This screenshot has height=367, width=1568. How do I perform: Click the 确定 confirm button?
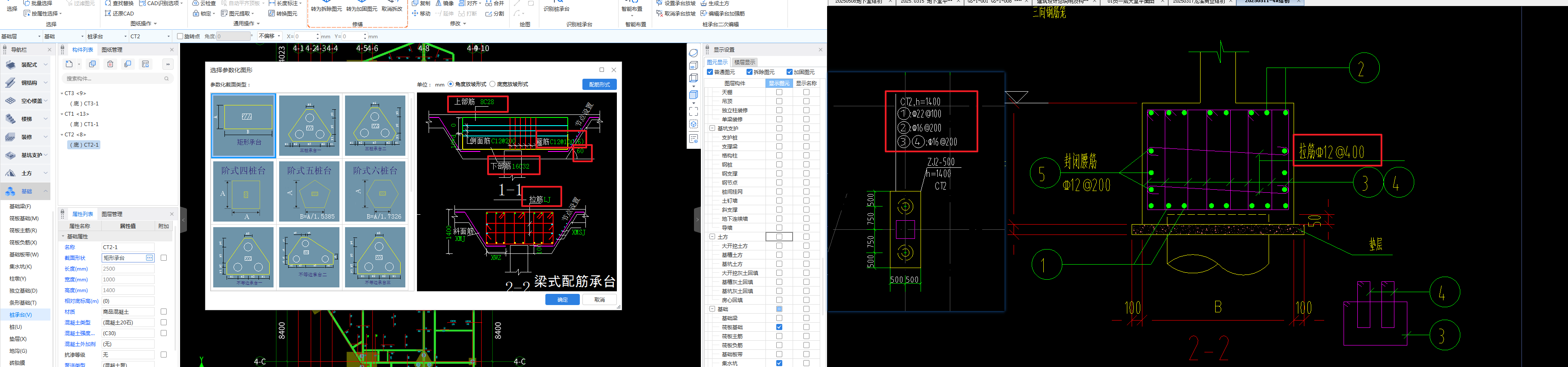563,299
